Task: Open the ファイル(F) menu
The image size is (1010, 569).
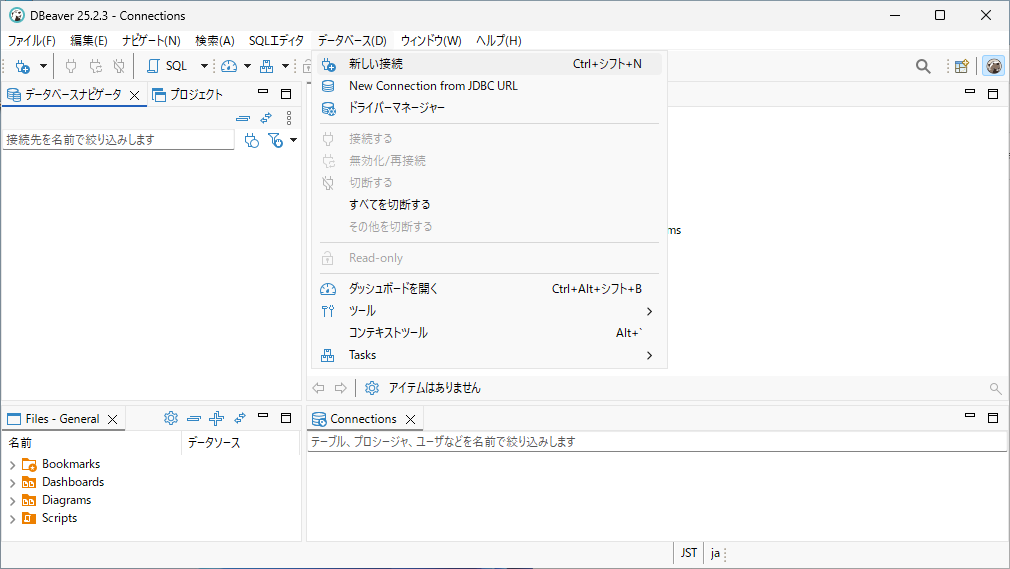Action: tap(32, 41)
